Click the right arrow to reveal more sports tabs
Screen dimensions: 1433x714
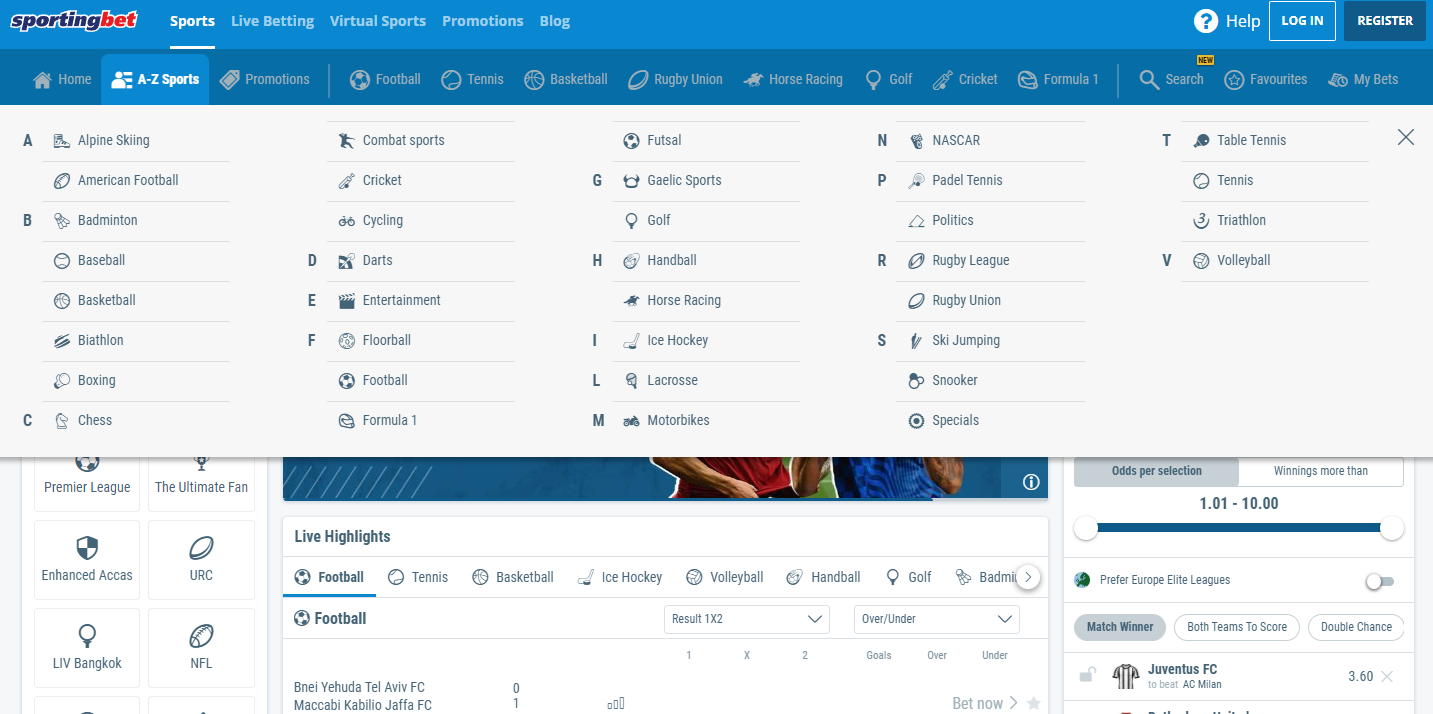[1027, 577]
